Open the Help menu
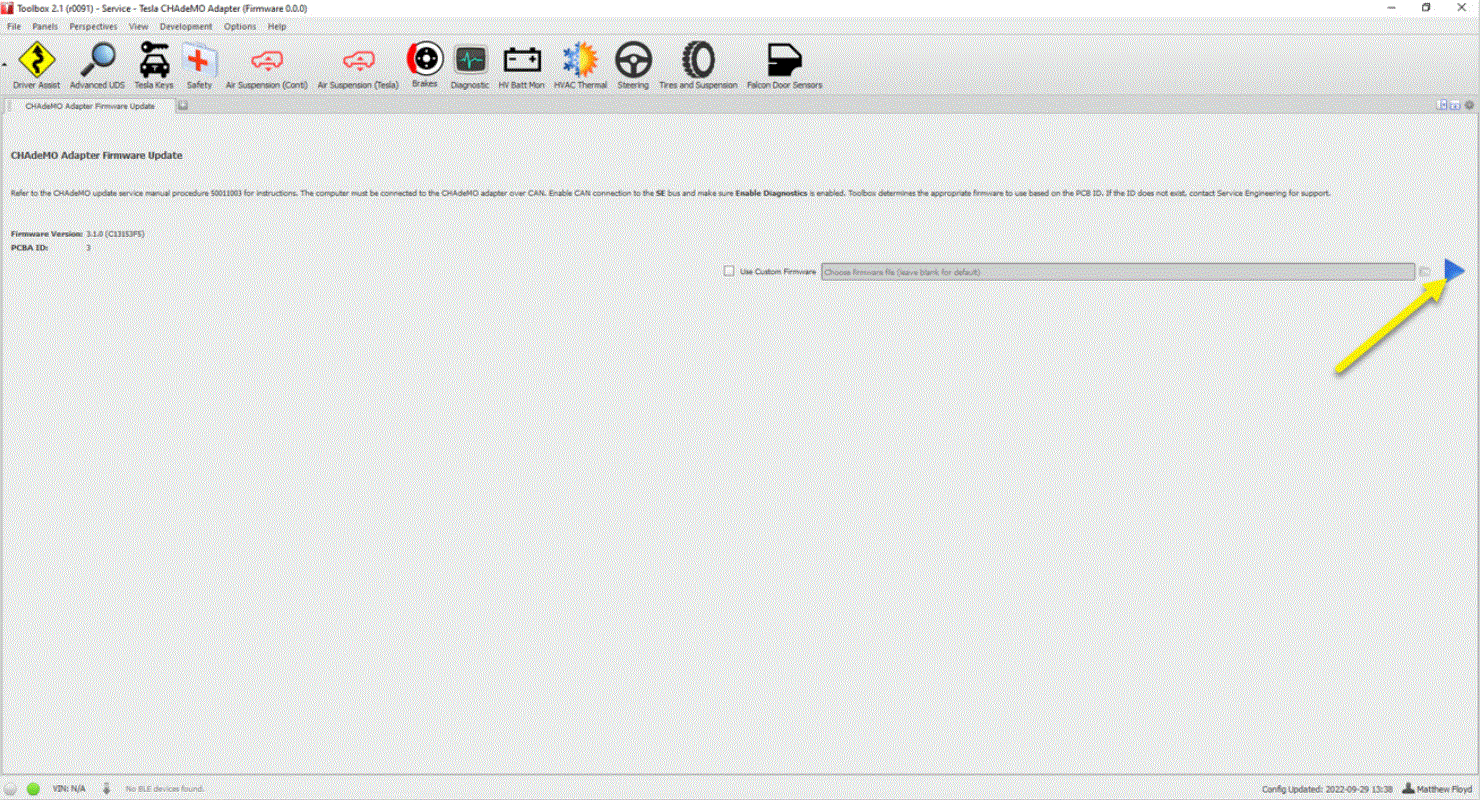1480x800 pixels. pyautogui.click(x=277, y=26)
